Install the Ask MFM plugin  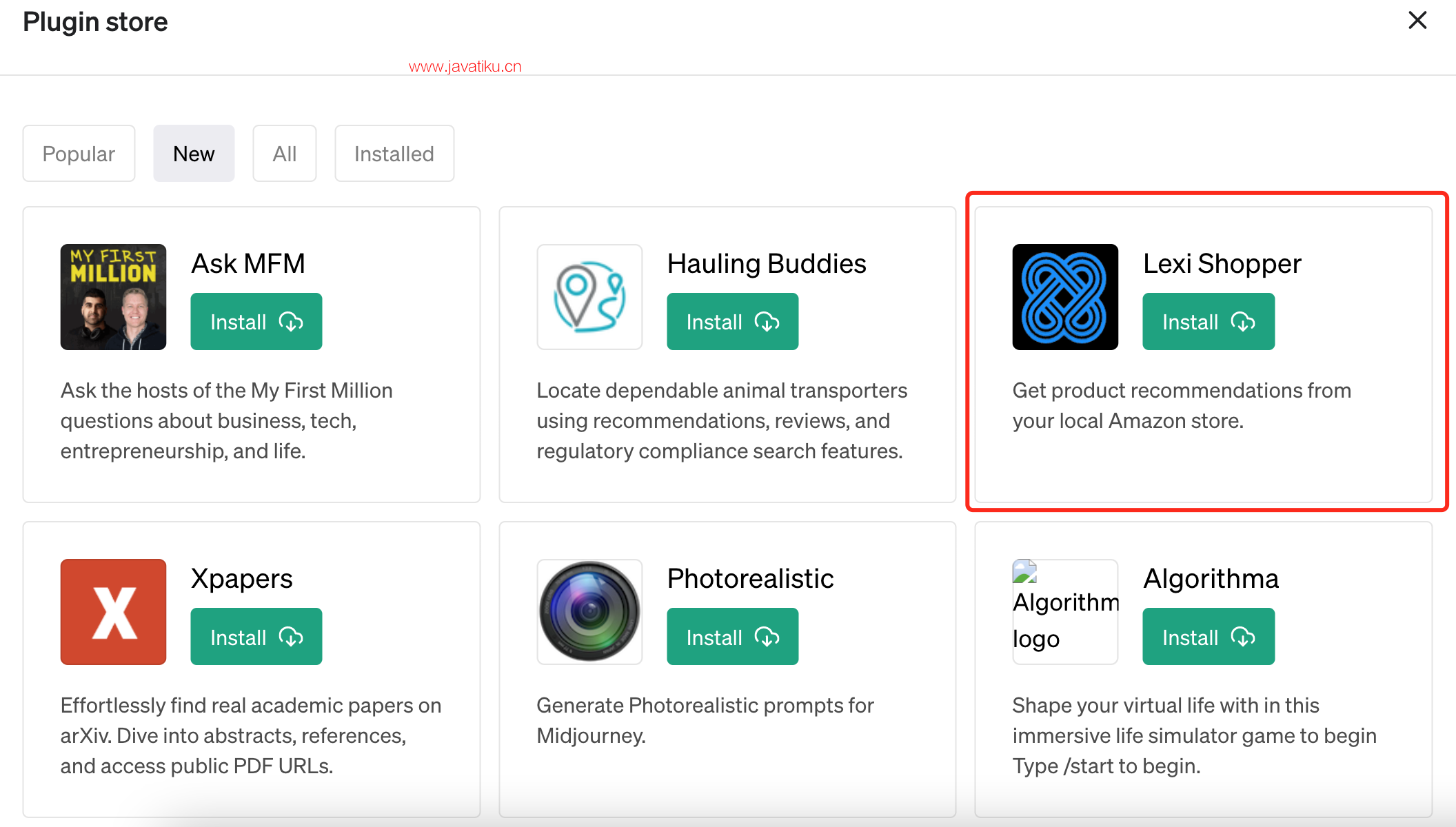coord(256,322)
